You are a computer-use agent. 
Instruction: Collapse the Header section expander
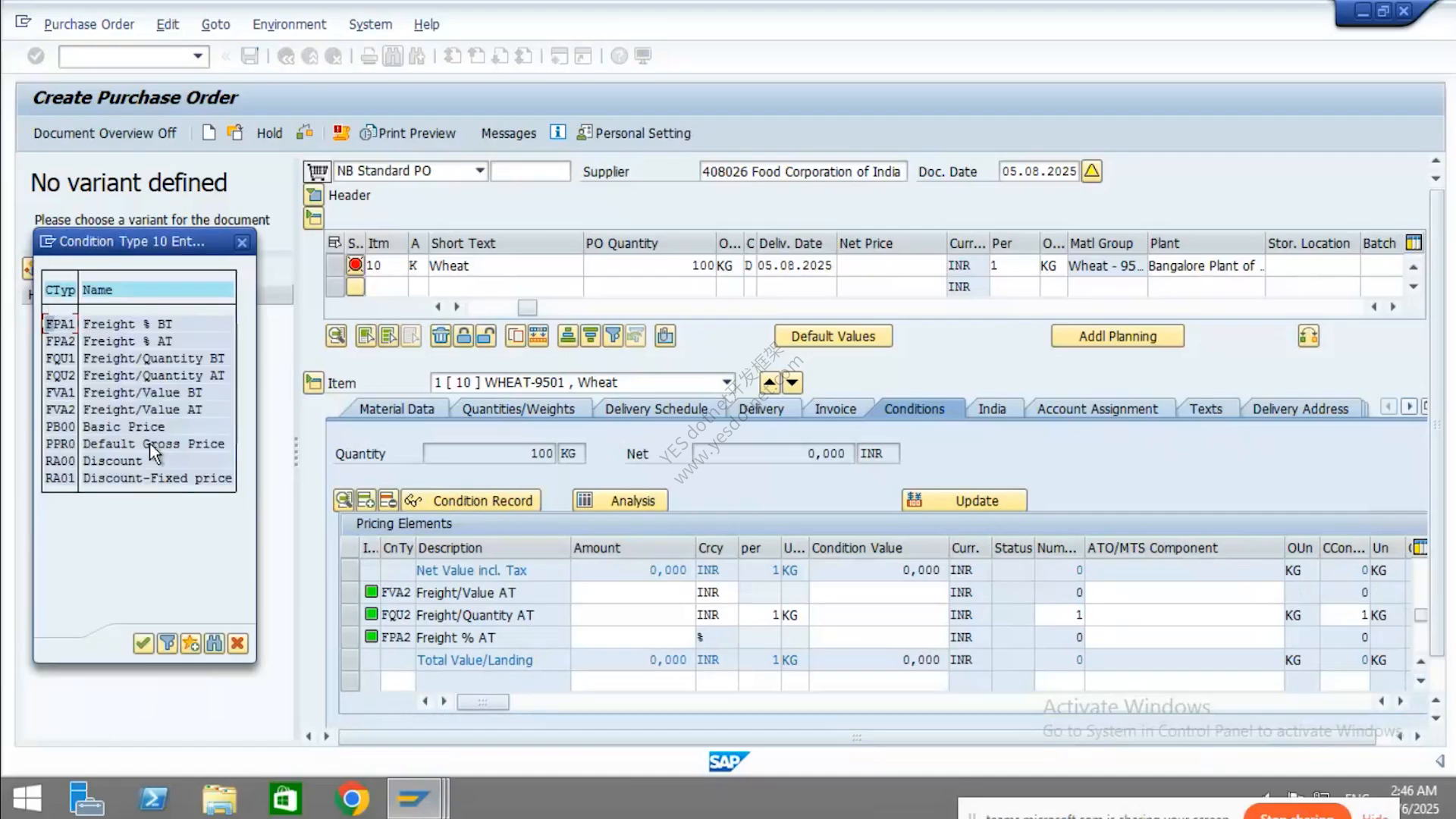click(x=313, y=196)
